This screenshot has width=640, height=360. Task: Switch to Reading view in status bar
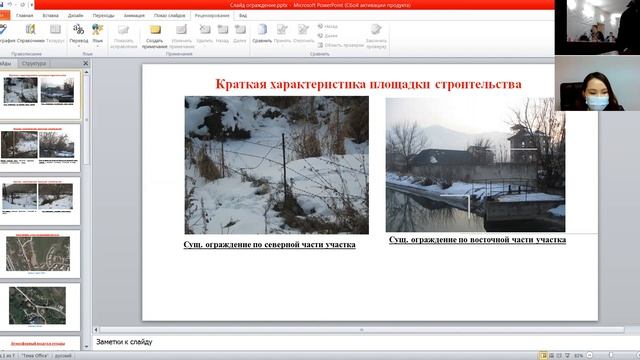[559, 356]
